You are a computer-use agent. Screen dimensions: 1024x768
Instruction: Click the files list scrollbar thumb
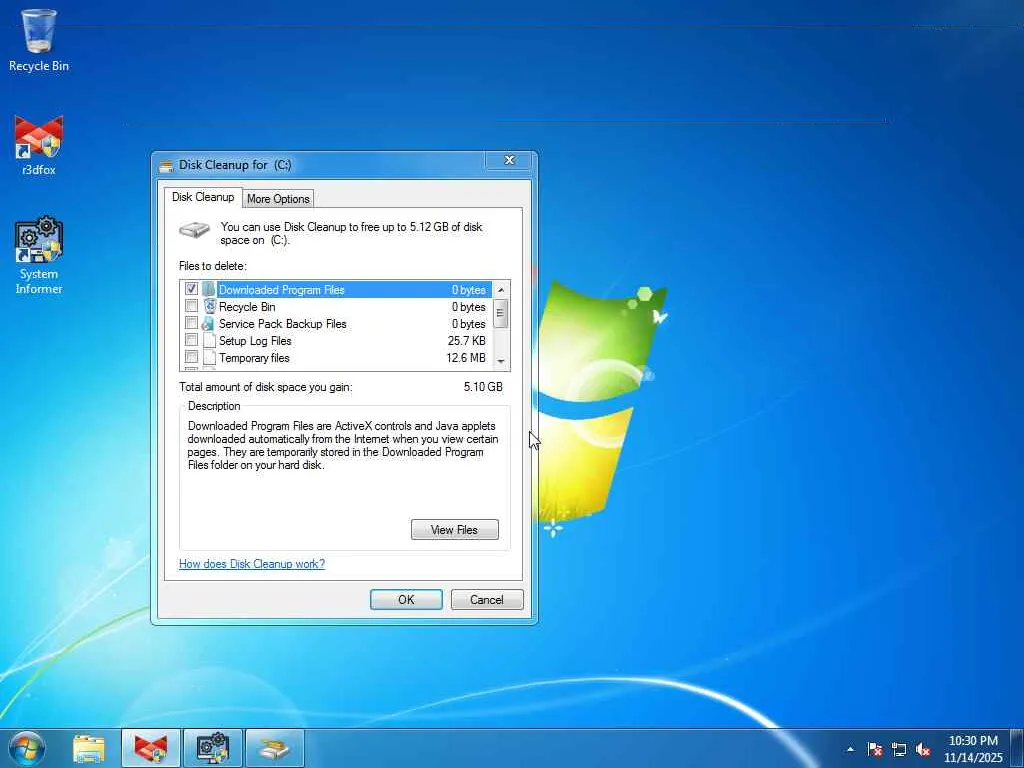(x=501, y=313)
